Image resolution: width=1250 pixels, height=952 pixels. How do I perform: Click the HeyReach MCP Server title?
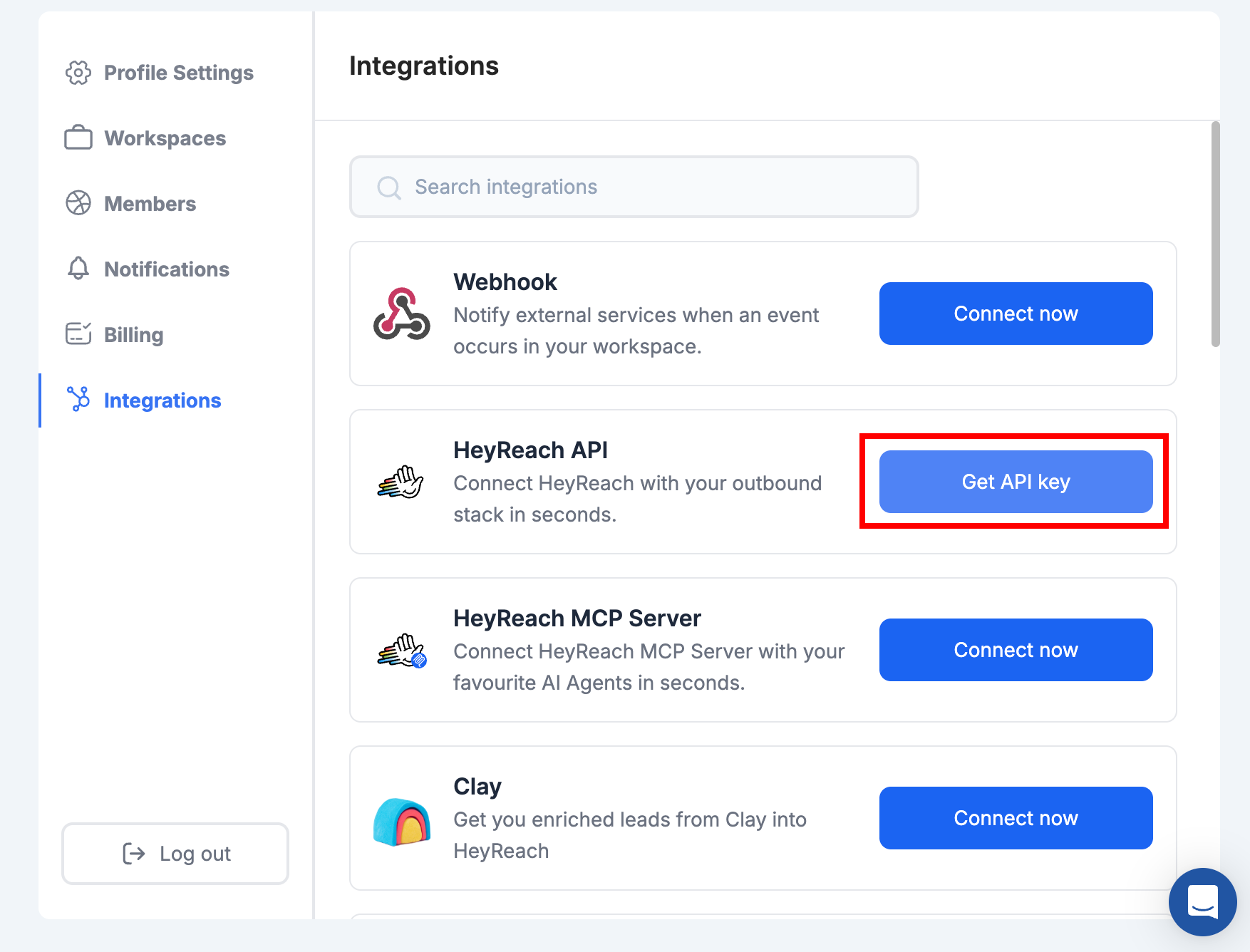click(x=577, y=619)
